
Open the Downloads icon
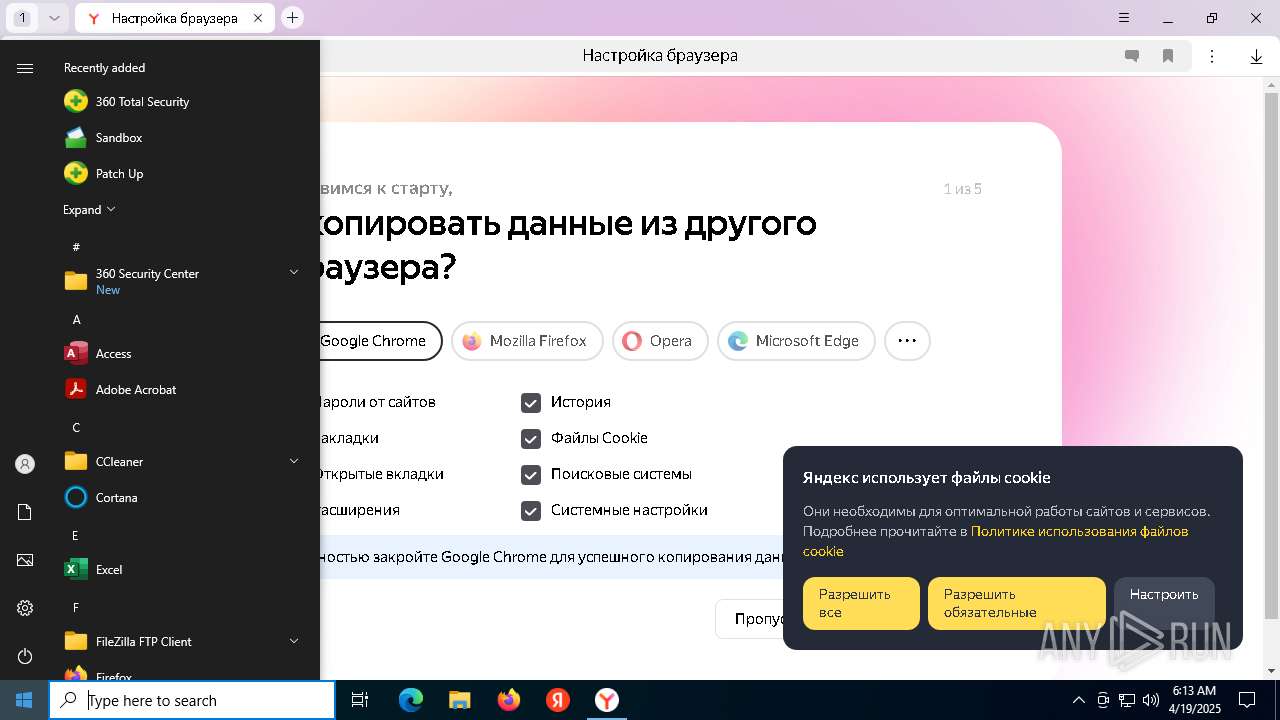[1256, 56]
